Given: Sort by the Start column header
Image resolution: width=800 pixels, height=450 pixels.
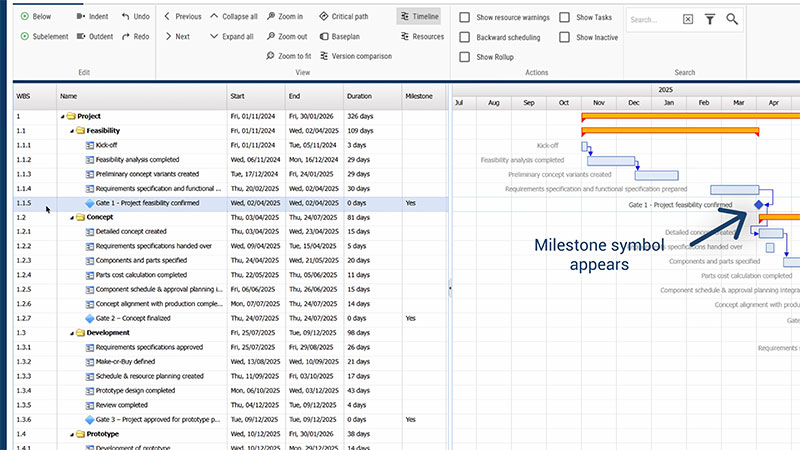Looking at the screenshot, I should [256, 96].
